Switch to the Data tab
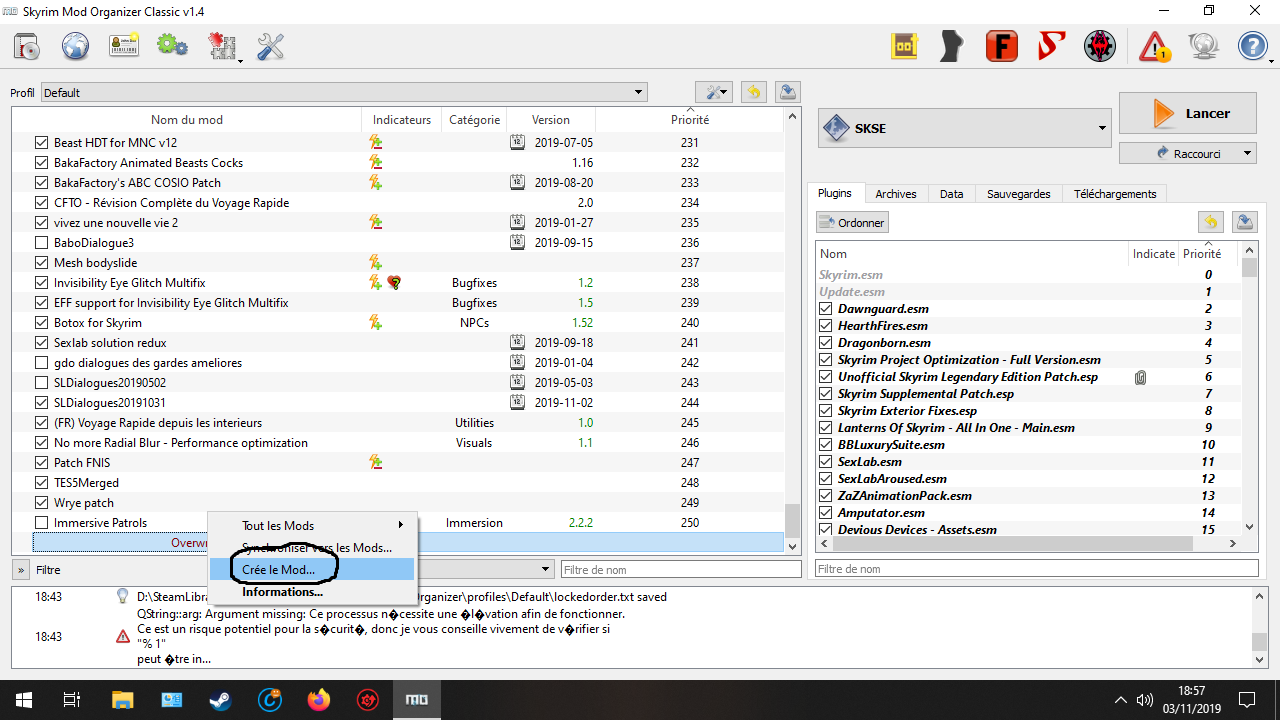 point(951,194)
